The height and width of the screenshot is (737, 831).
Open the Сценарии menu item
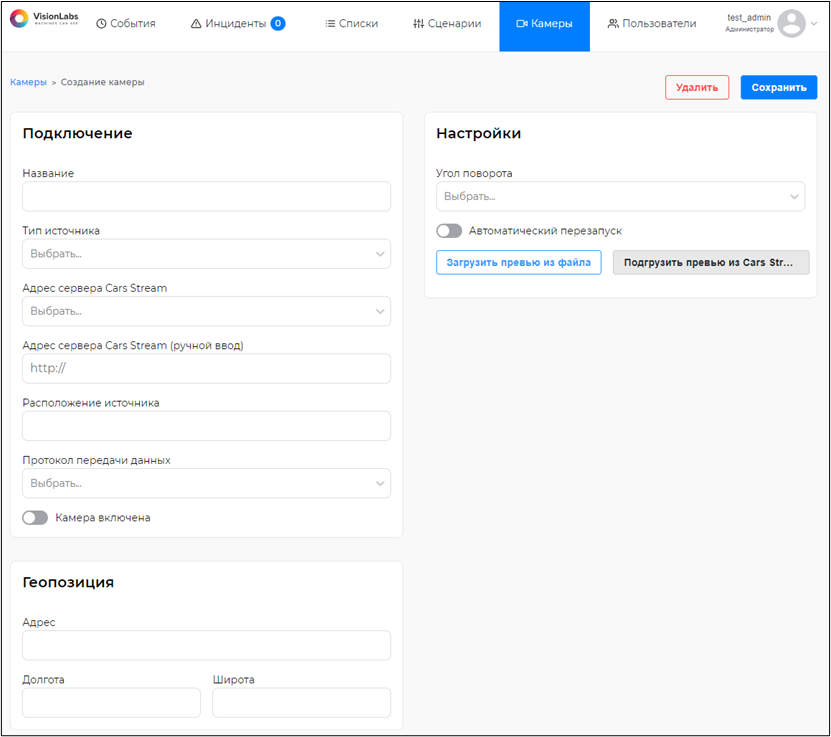(447, 24)
